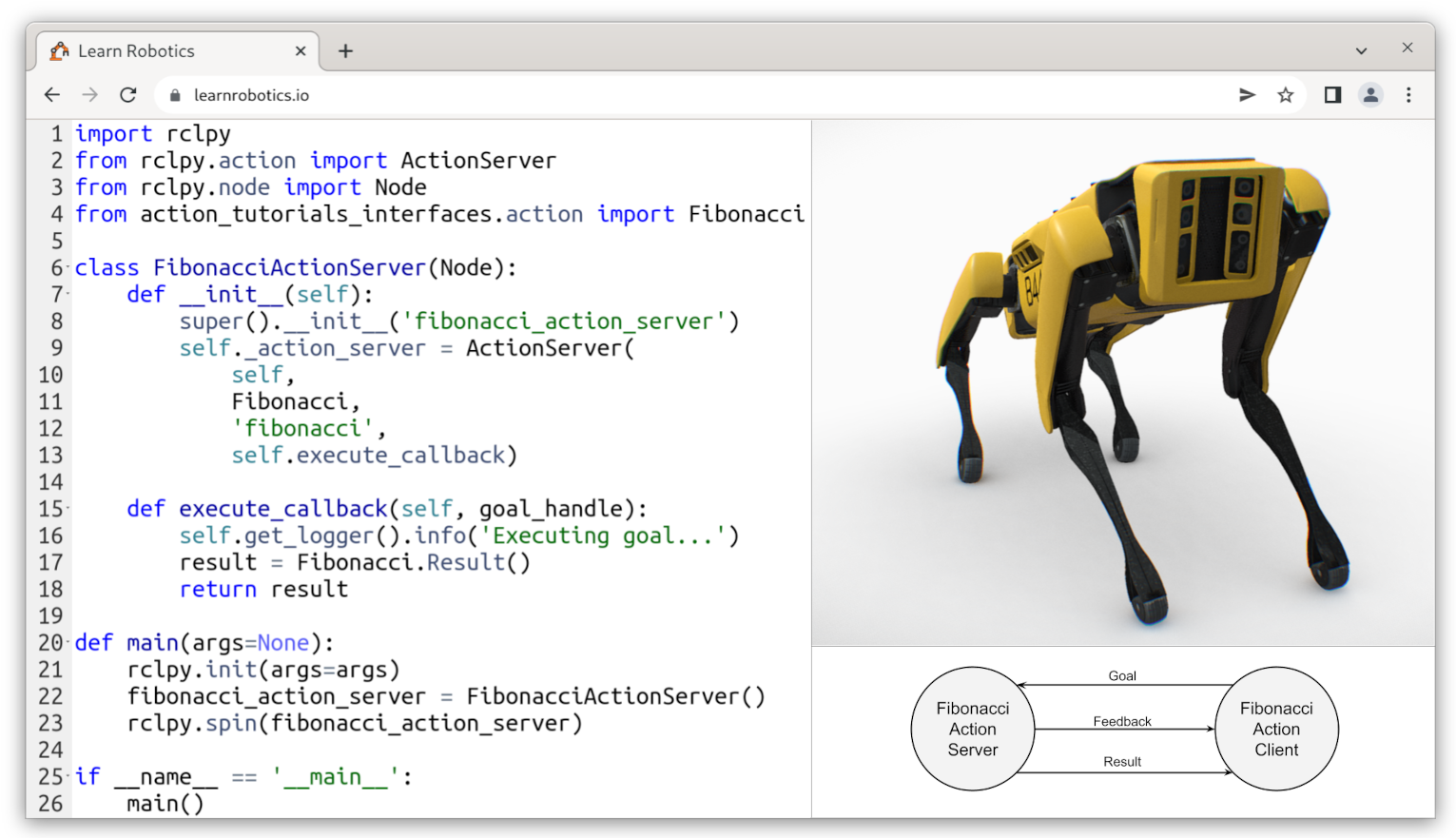This screenshot has height=838, width=1456.
Task: Bookmark this page with the star icon
Action: pos(1286,95)
